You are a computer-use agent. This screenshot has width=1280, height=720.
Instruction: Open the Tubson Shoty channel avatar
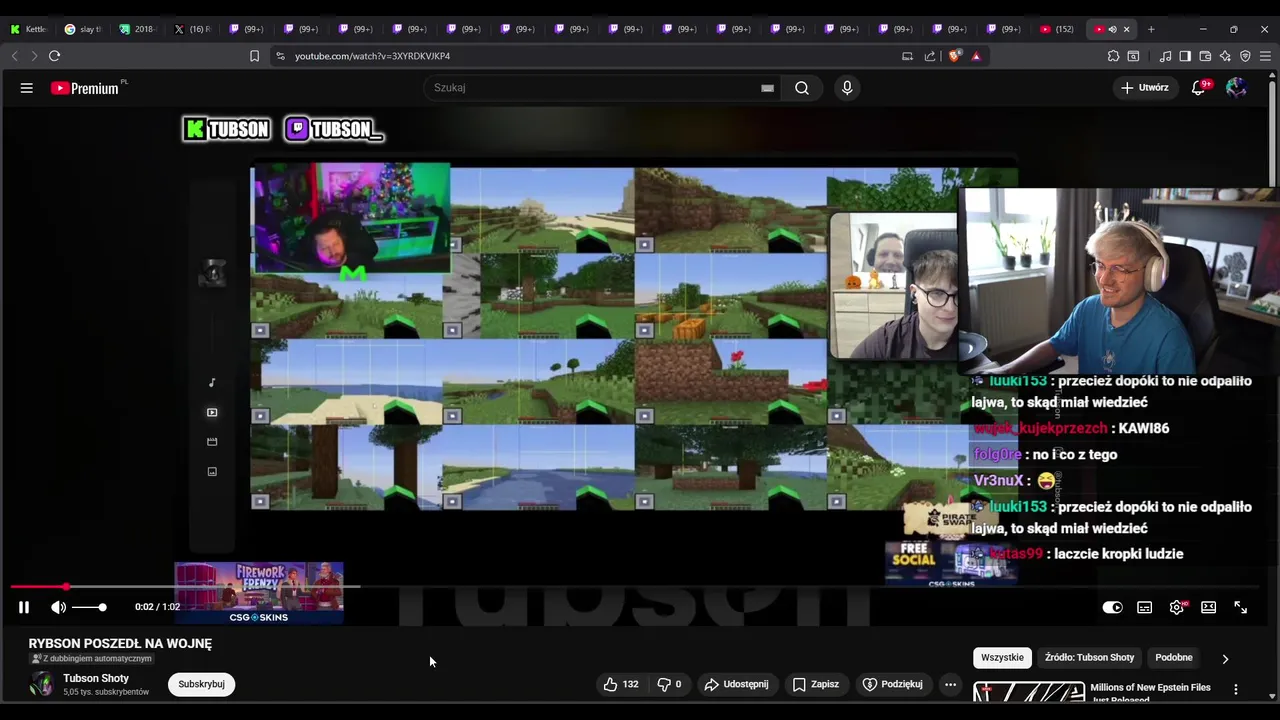tap(41, 684)
